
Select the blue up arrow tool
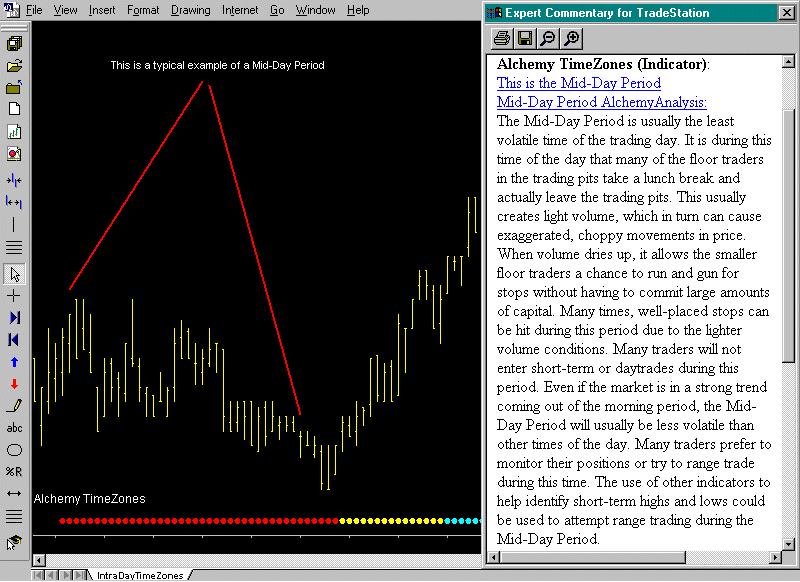pyautogui.click(x=14, y=362)
